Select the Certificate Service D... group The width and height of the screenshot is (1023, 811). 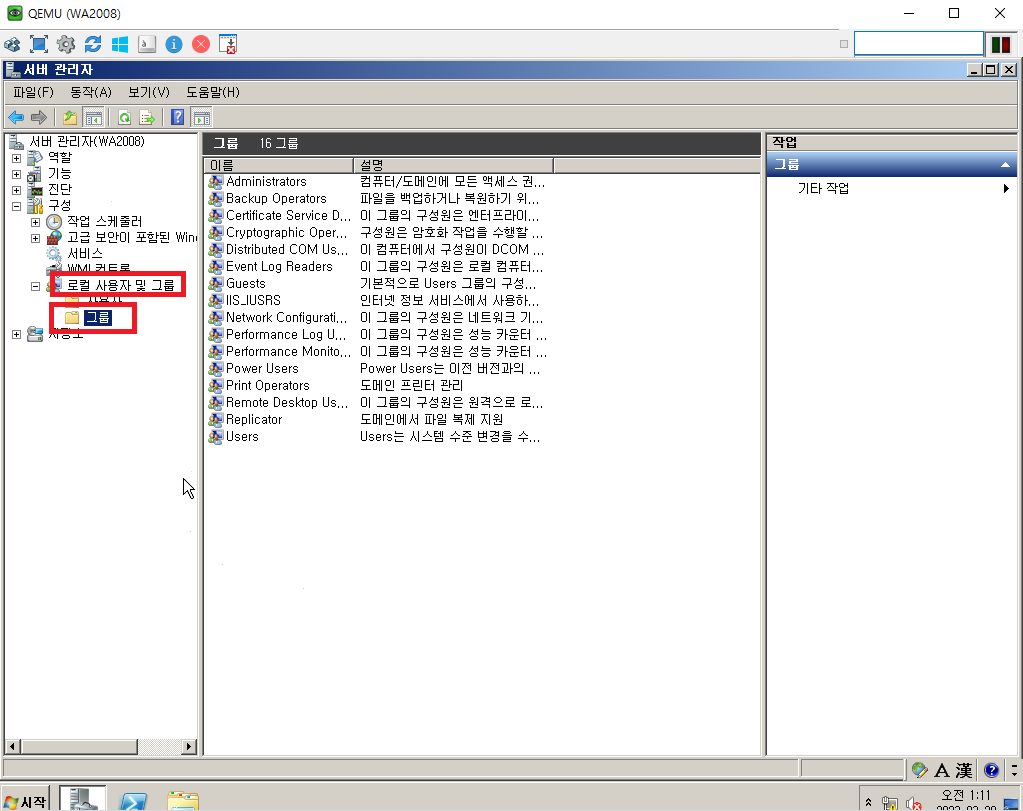(288, 215)
